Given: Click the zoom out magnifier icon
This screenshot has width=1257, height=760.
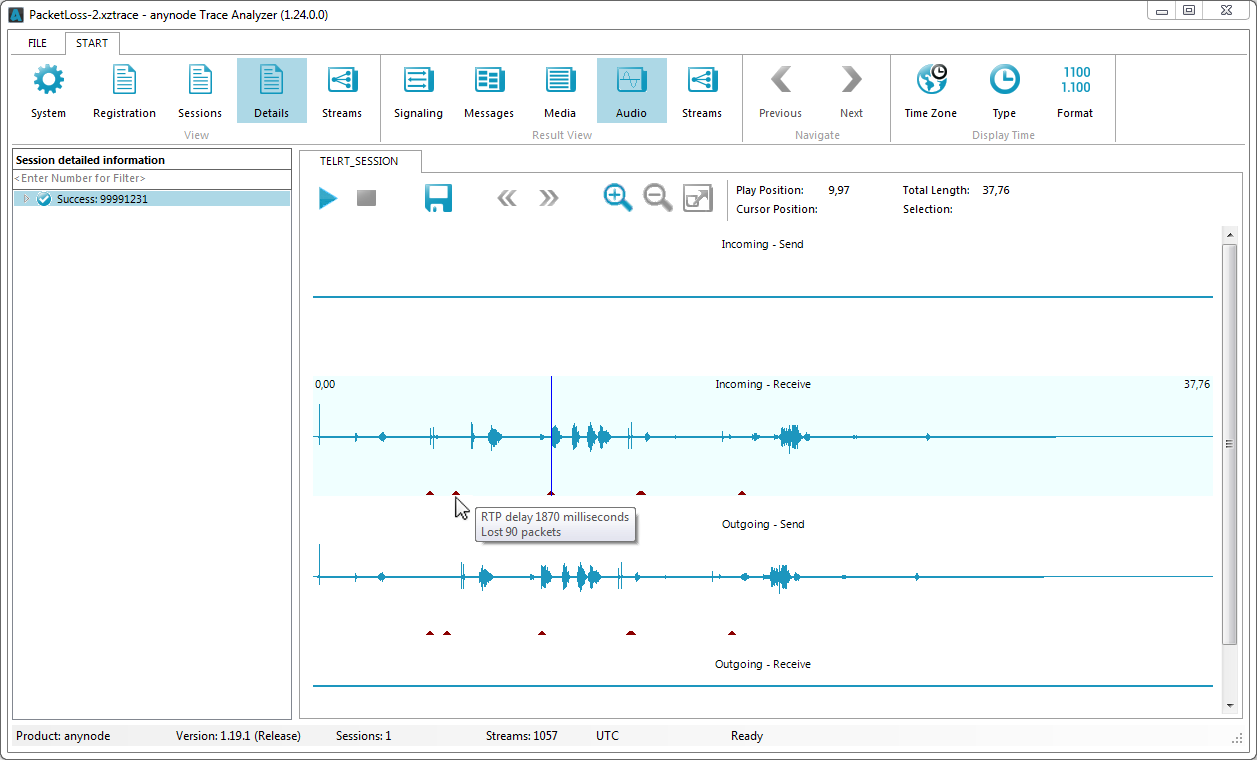Looking at the screenshot, I should click(657, 198).
